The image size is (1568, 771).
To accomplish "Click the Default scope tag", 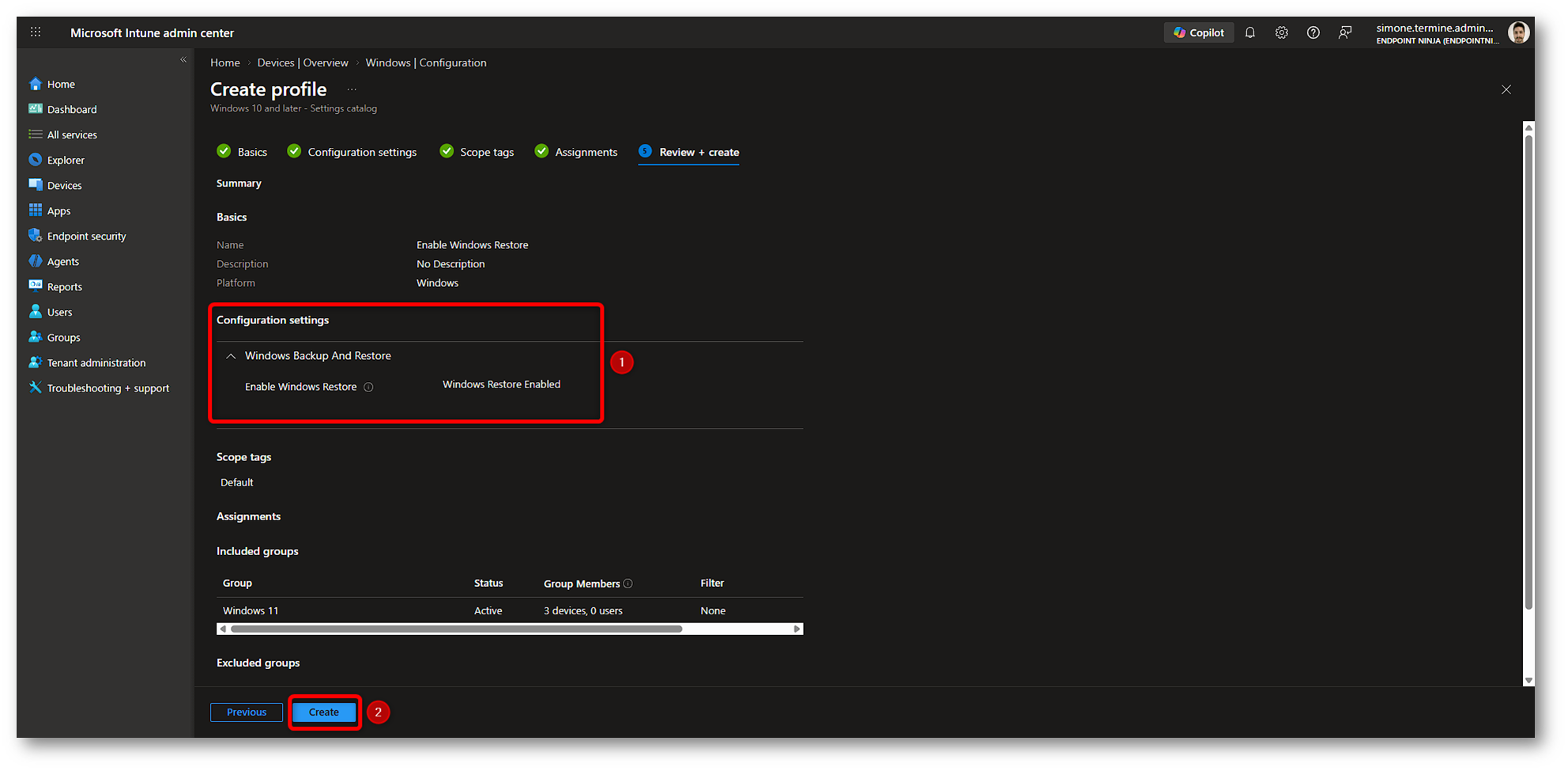I will coord(237,482).
